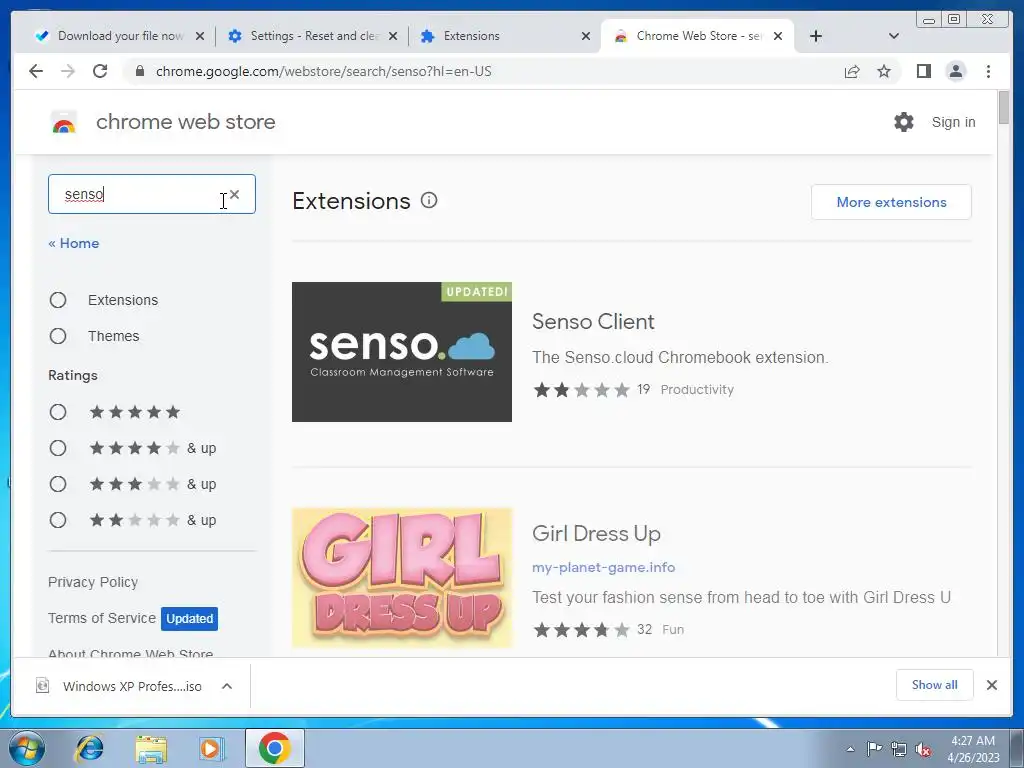
Task: Go back to the previous page
Action: 36,71
